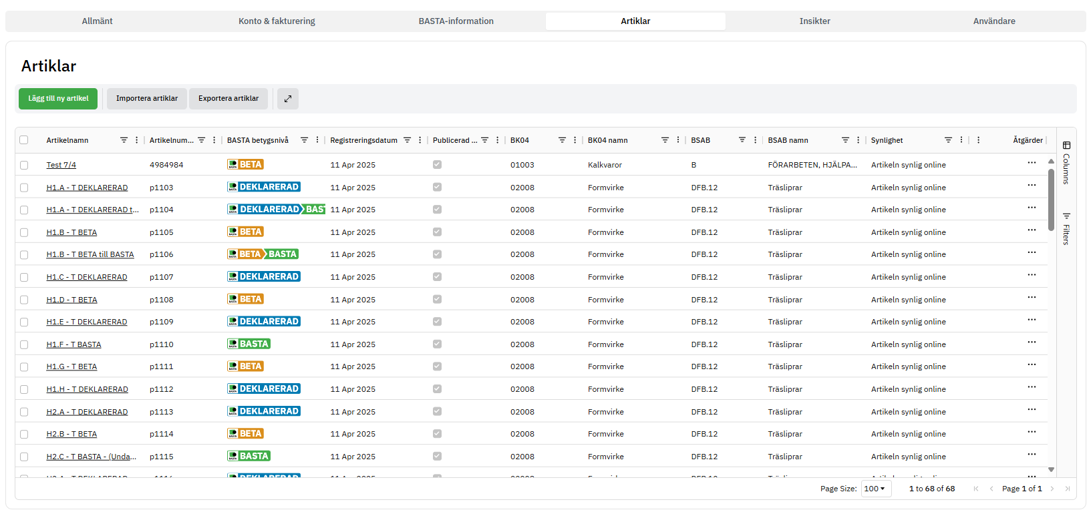Click the green Lägg till ny artikel button
Image resolution: width=1091 pixels, height=516 pixels.
[58, 99]
